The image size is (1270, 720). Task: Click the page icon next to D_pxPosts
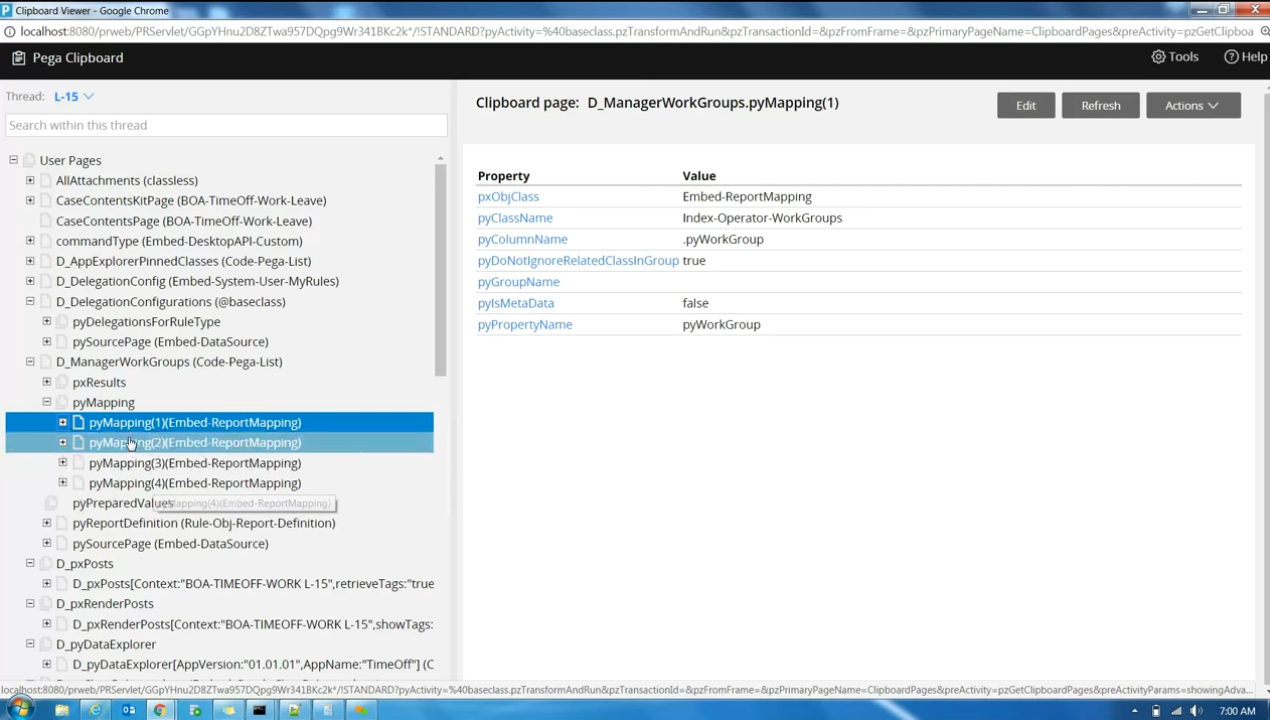coord(45,563)
